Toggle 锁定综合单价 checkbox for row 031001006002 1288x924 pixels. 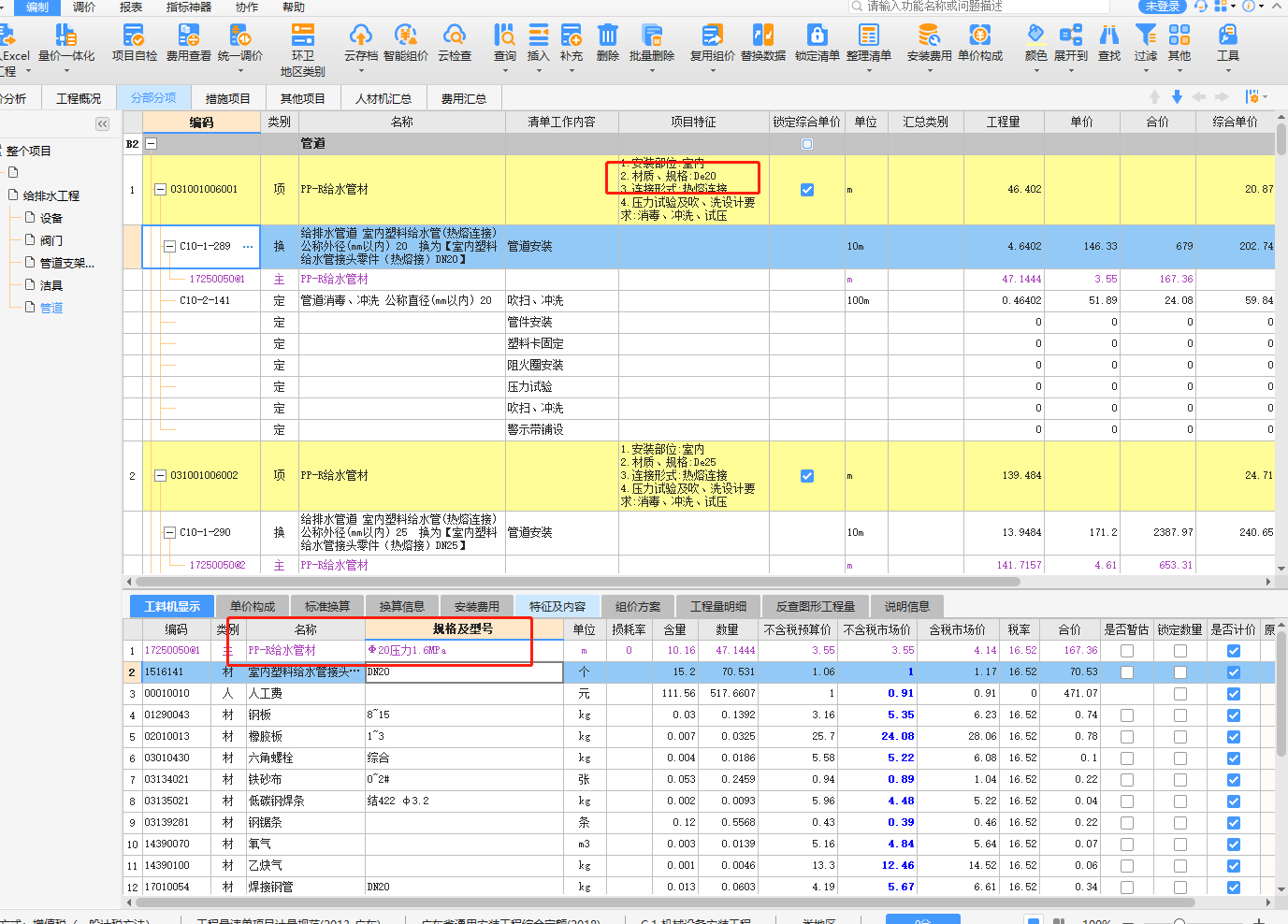coord(807,476)
